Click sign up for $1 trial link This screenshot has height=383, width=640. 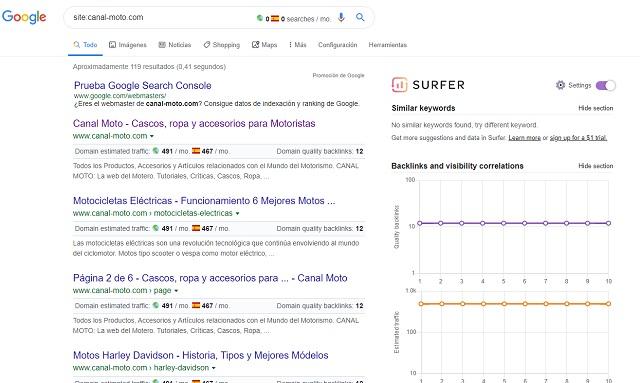click(x=578, y=138)
